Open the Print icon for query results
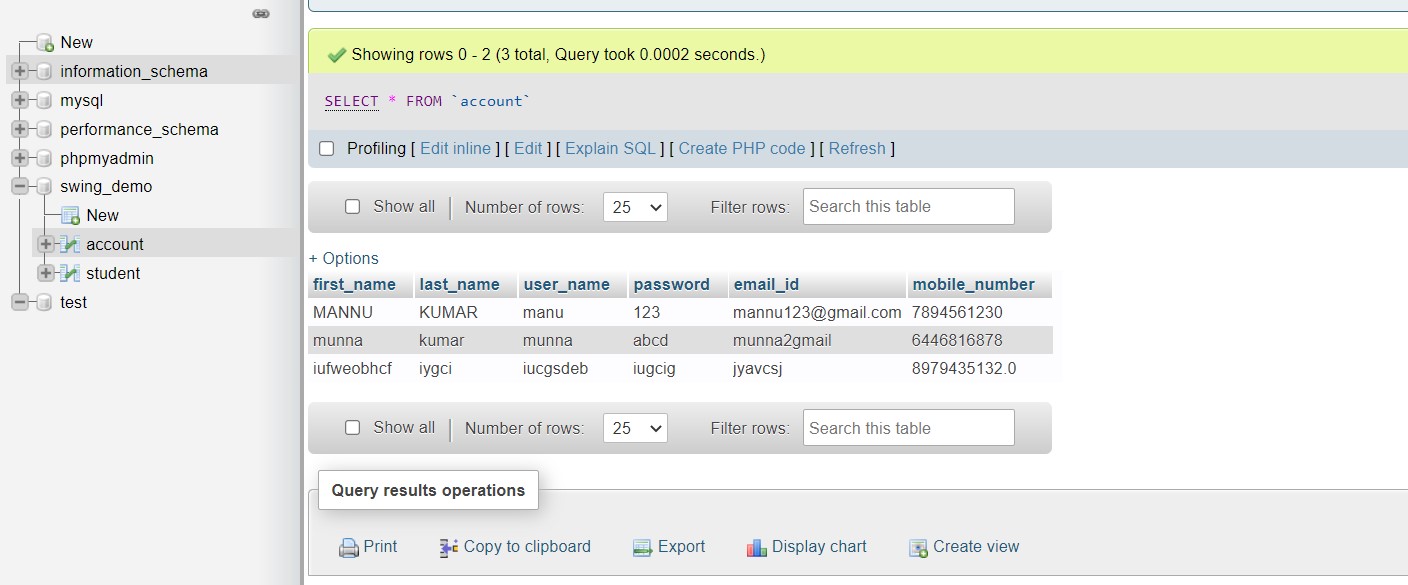Image resolution: width=1408 pixels, height=585 pixels. point(349,547)
